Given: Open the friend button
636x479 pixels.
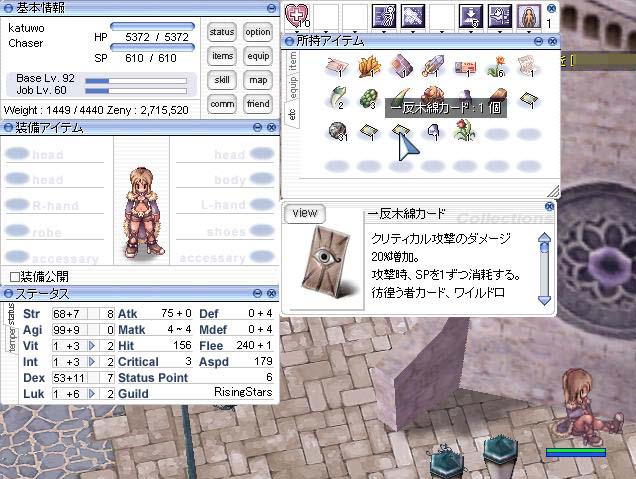Looking at the screenshot, I should click(258, 104).
